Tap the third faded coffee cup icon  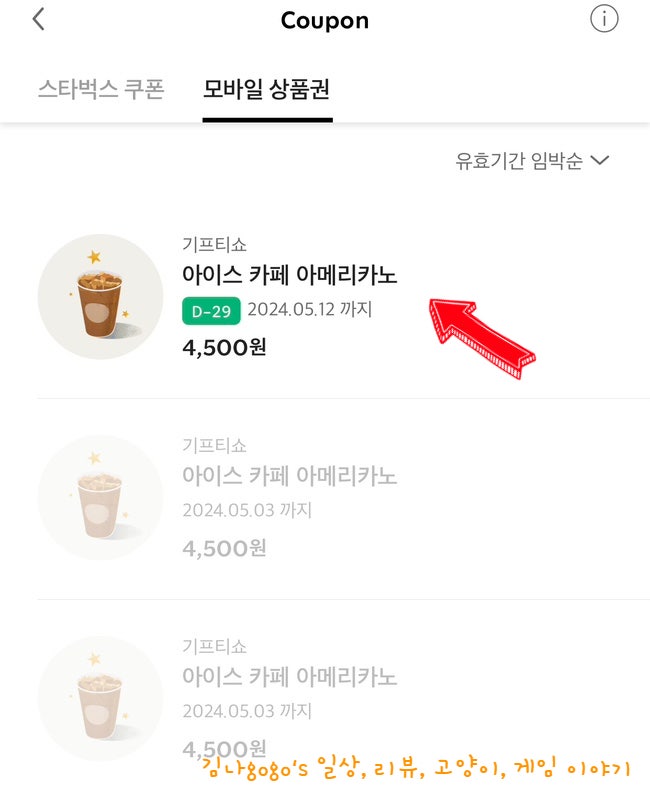pyautogui.click(x=100, y=698)
